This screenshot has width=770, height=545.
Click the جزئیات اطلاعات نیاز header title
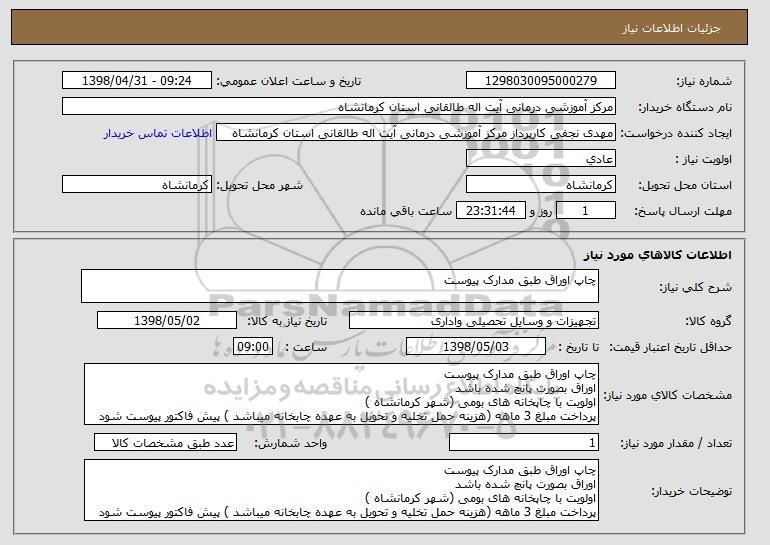coord(671,28)
